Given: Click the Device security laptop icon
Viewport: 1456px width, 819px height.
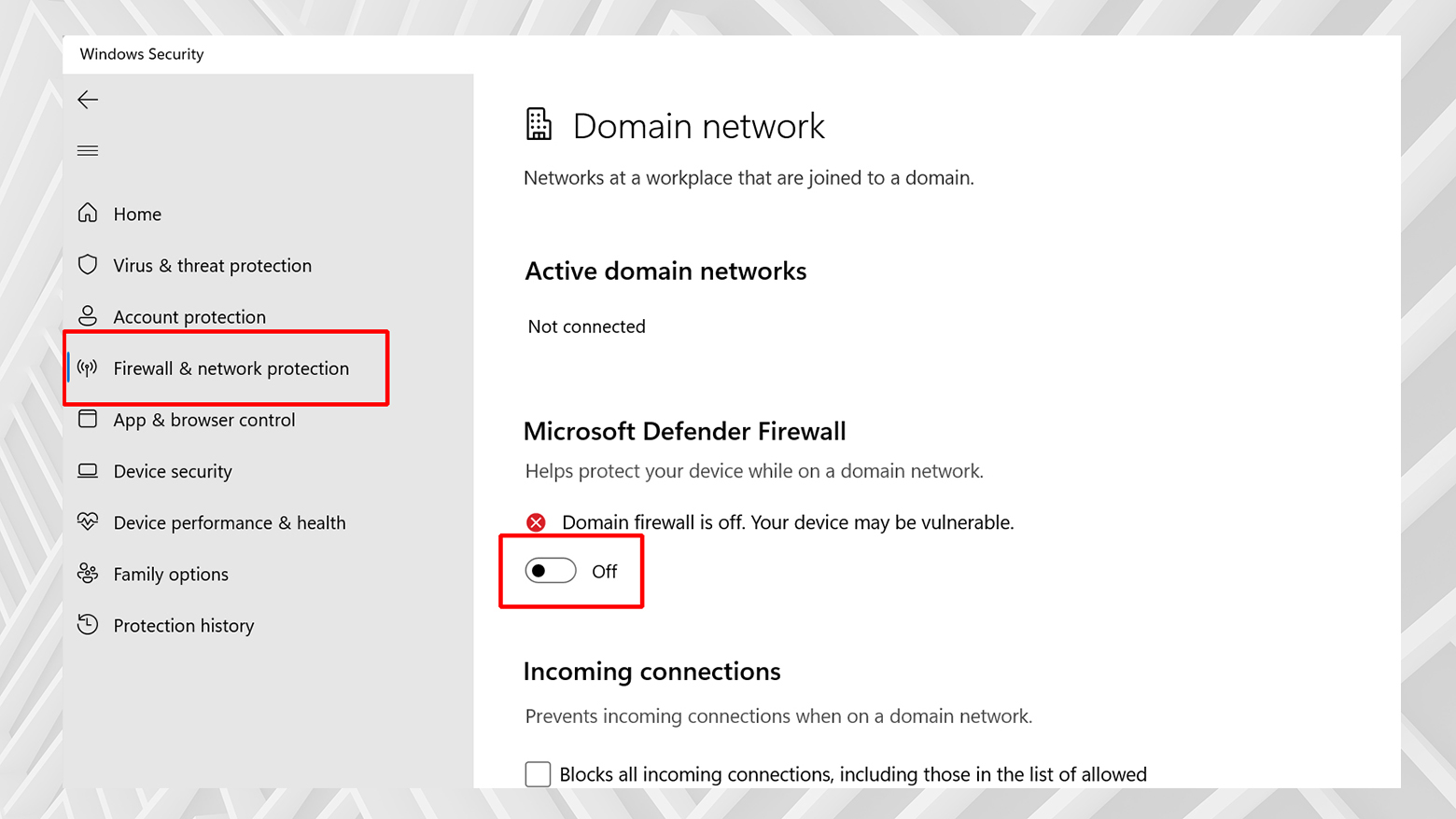Looking at the screenshot, I should (x=87, y=471).
